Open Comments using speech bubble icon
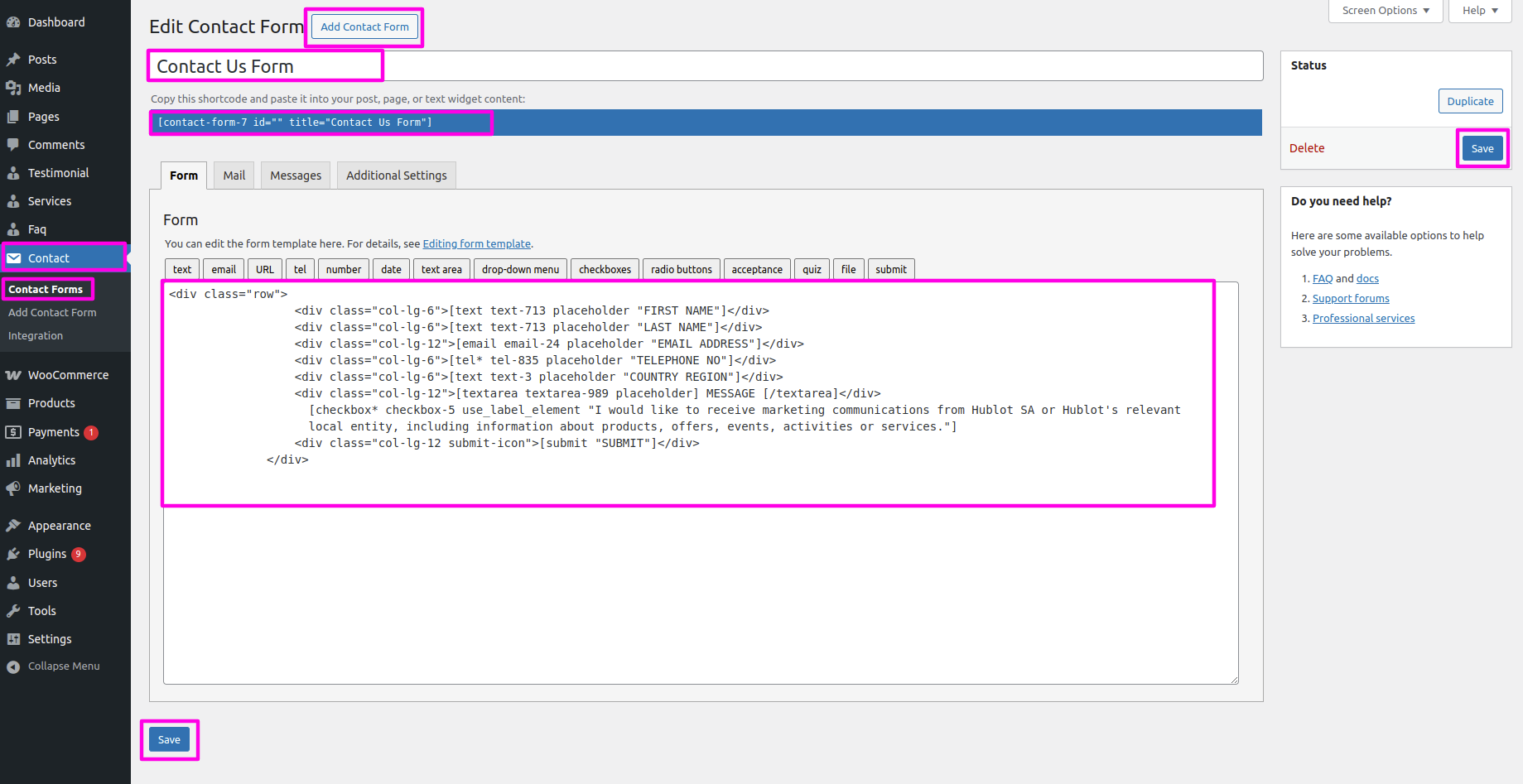Viewport: 1523px width, 784px height. pyautogui.click(x=13, y=145)
